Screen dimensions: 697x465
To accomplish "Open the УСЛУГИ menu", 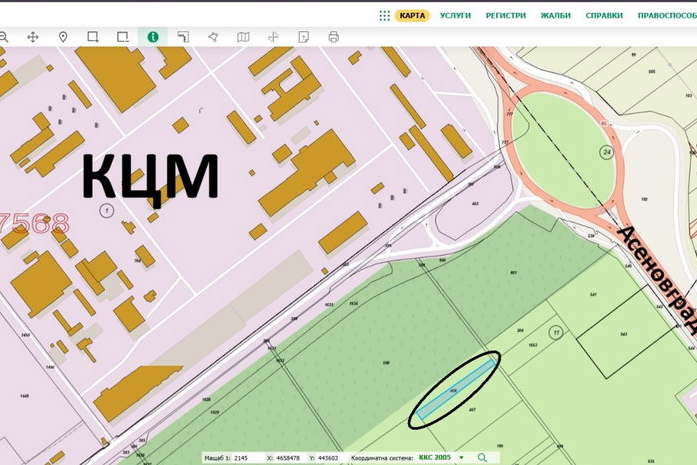I will (x=455, y=16).
